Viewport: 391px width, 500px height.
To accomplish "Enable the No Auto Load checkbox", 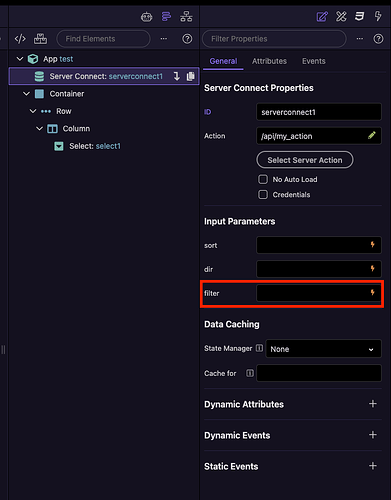I will pyautogui.click(x=263, y=179).
